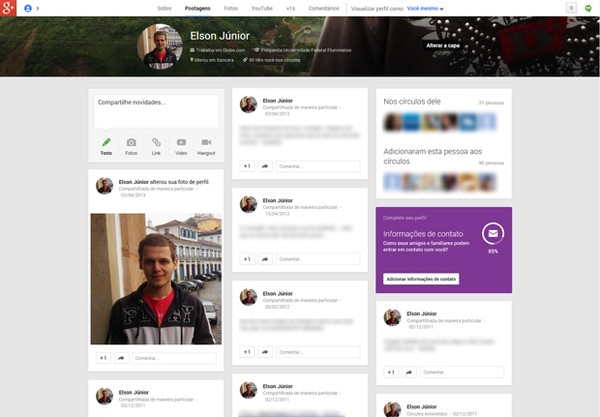+1 the post dated 03/04/2013 in middle column
This screenshot has height=417, width=600.
[247, 166]
